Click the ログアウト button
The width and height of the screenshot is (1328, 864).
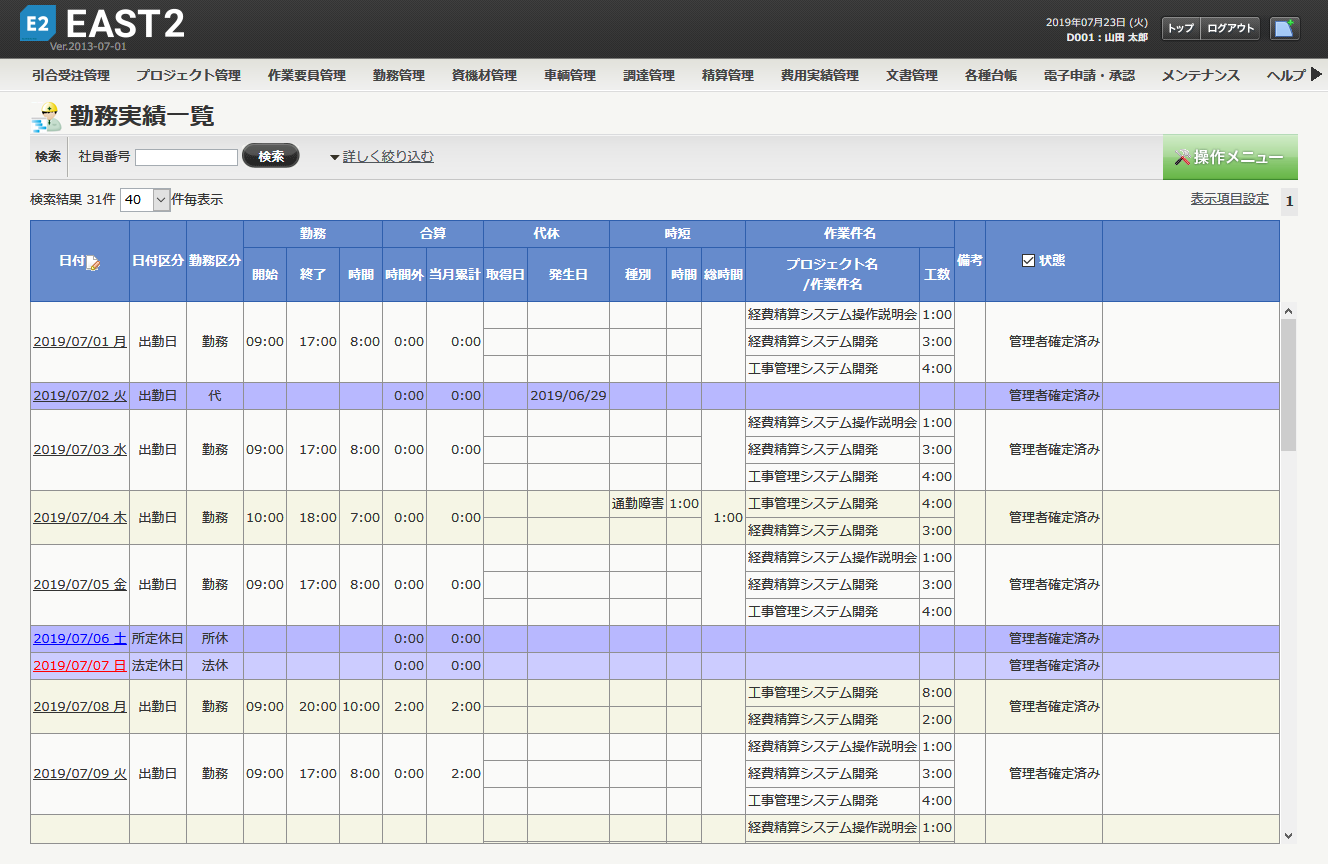point(1230,28)
